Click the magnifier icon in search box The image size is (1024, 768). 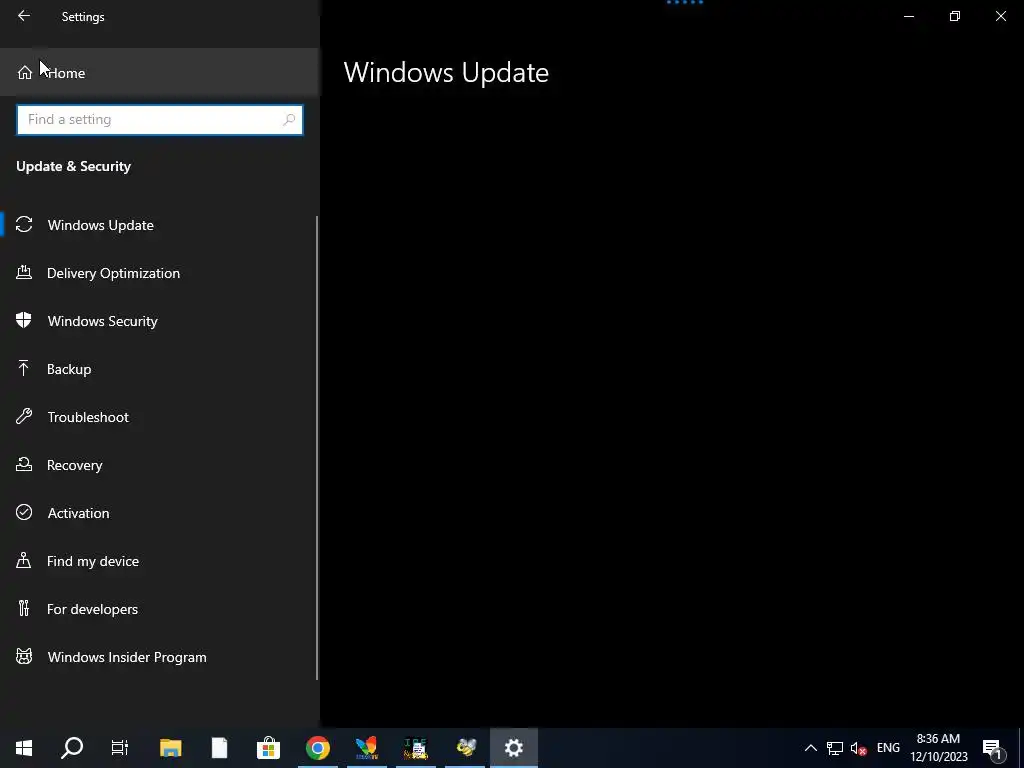click(289, 120)
